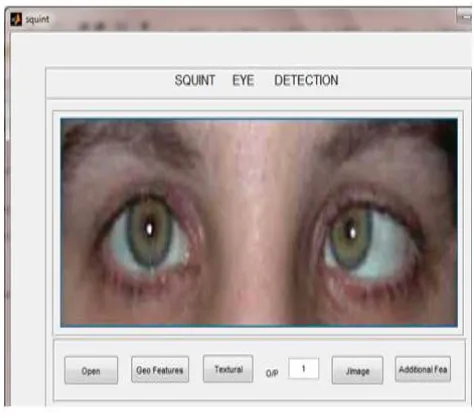This screenshot has height=418, width=474.
Task: Click the squint window title text
Action: tap(37, 20)
